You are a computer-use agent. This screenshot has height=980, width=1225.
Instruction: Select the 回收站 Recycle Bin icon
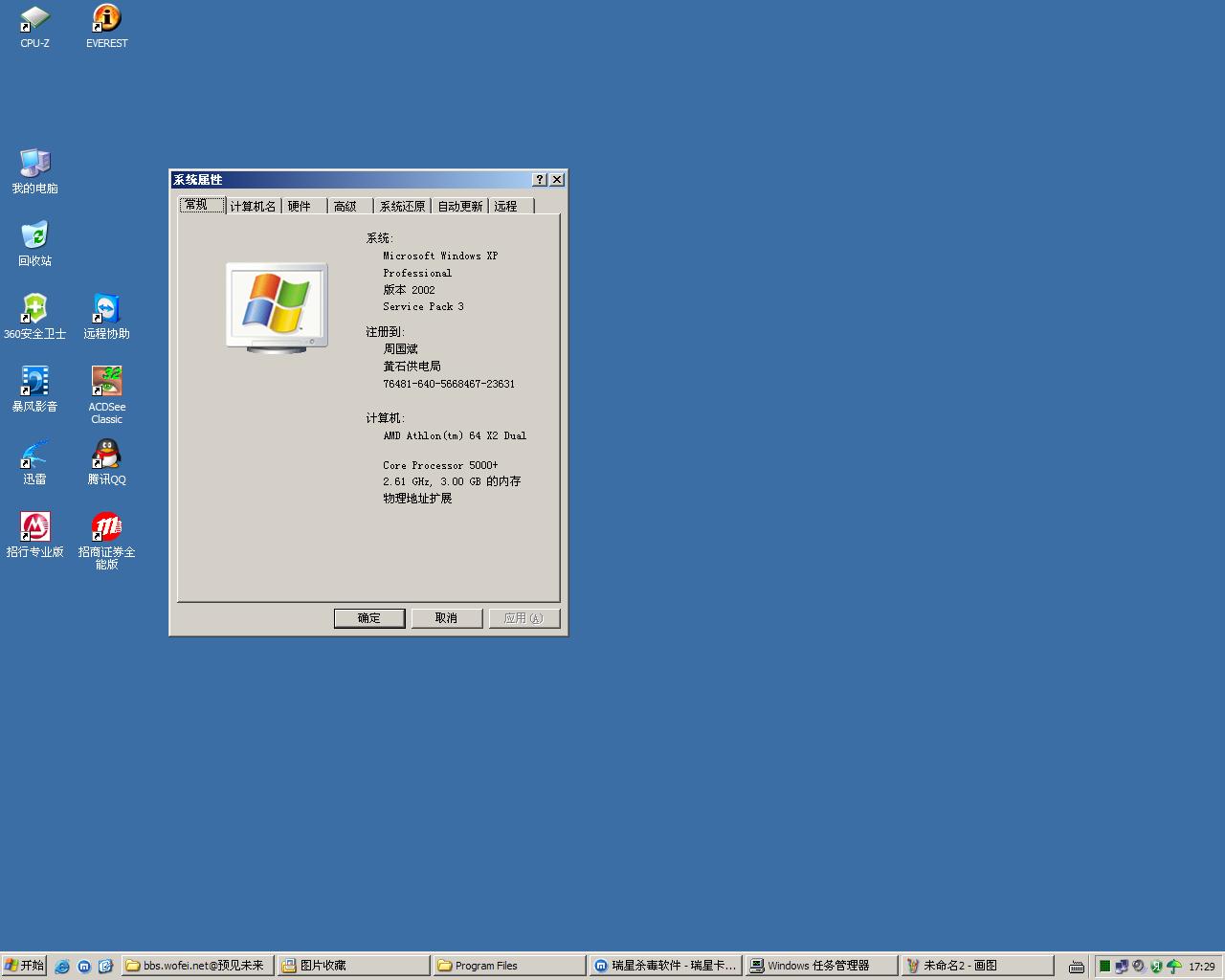click(34, 244)
